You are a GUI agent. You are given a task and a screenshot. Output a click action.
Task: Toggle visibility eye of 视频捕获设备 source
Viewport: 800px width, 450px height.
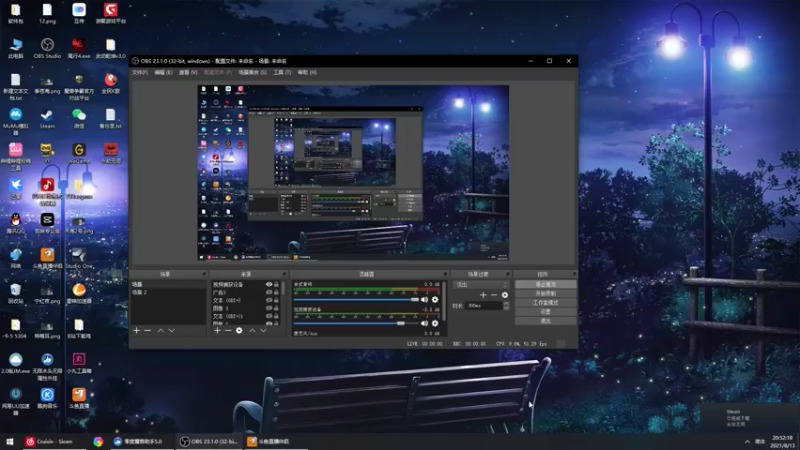269,285
